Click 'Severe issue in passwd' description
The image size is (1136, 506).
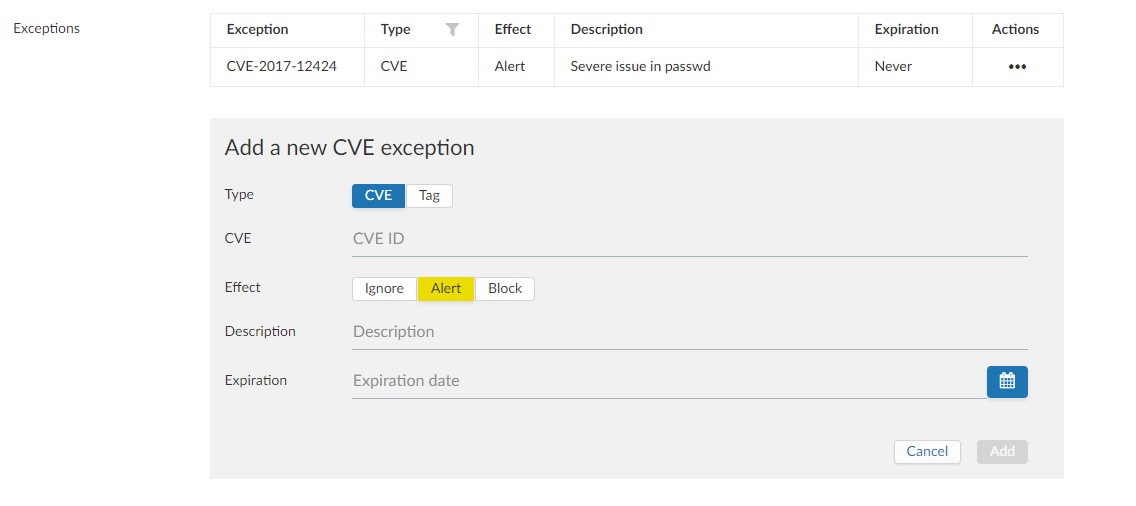click(640, 67)
